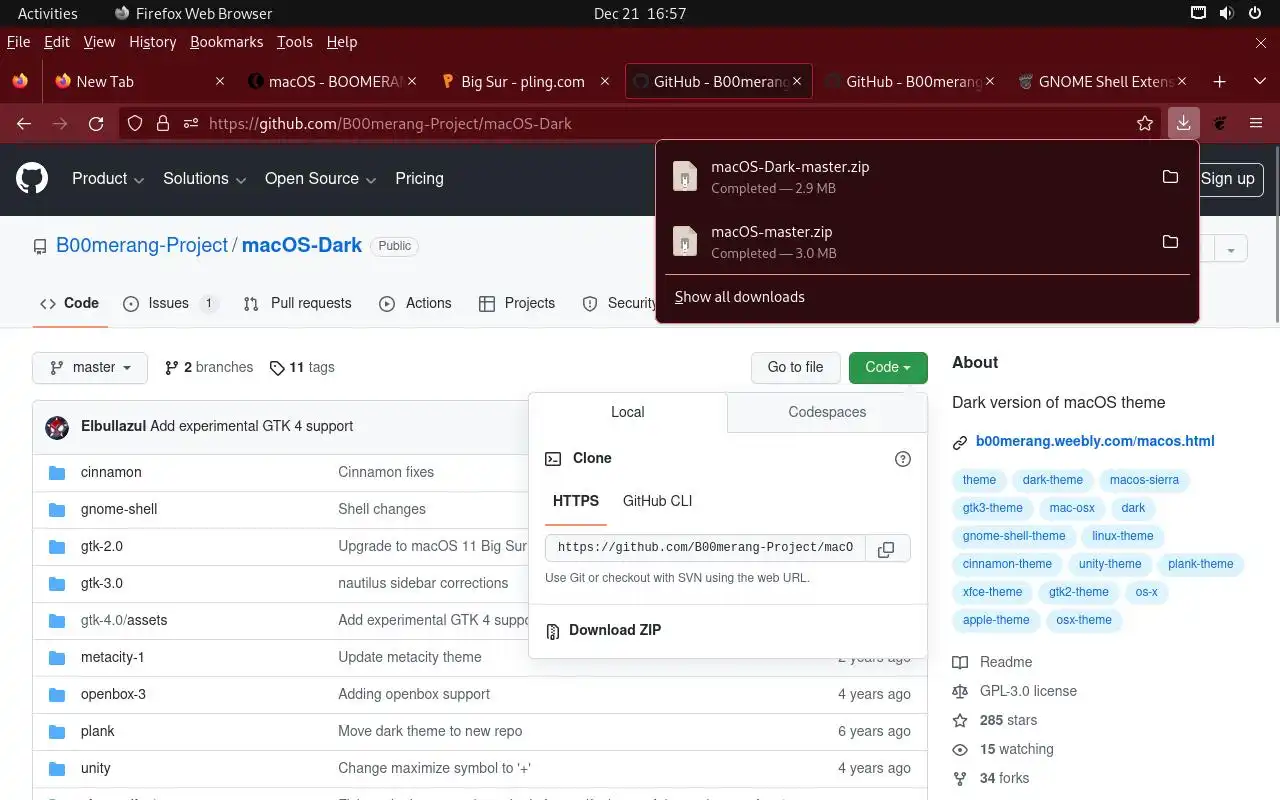
Task: Click the Firefox address bar URL
Action: pos(390,123)
